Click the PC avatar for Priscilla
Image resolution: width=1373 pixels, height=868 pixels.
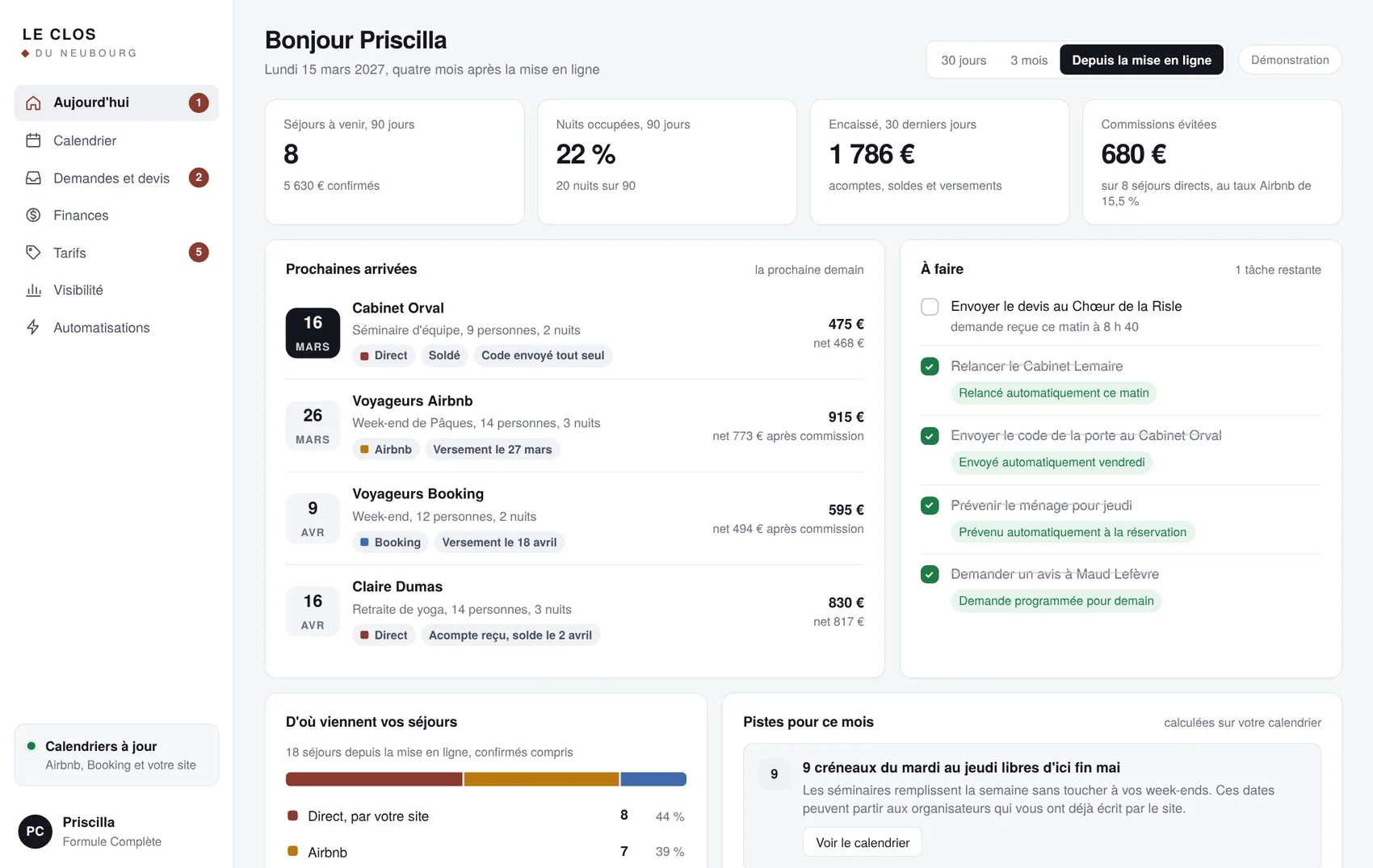coord(36,831)
